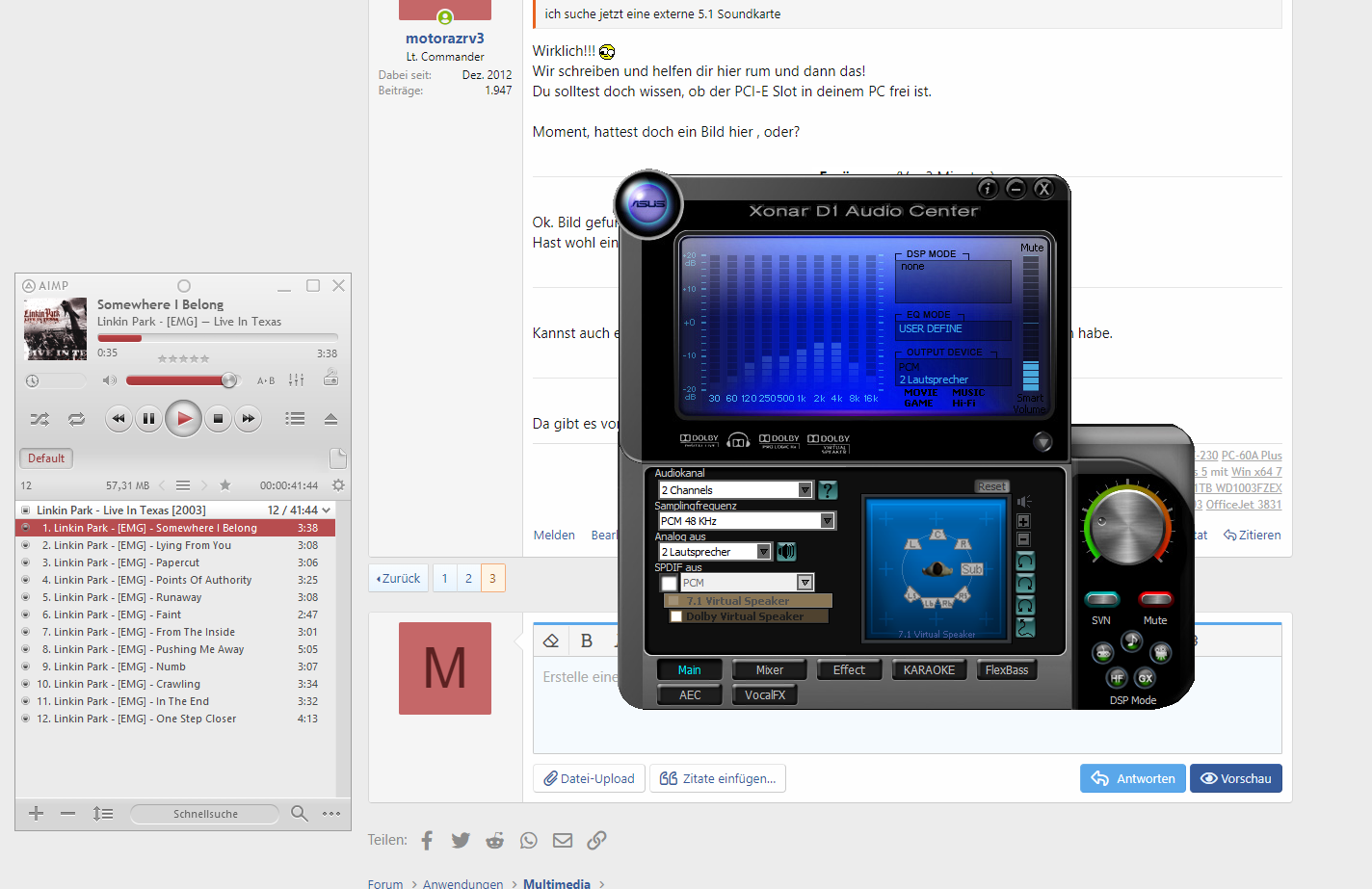This screenshot has width=1372, height=889.
Task: Toggle repeat mode in AIMP
Action: [x=76, y=419]
